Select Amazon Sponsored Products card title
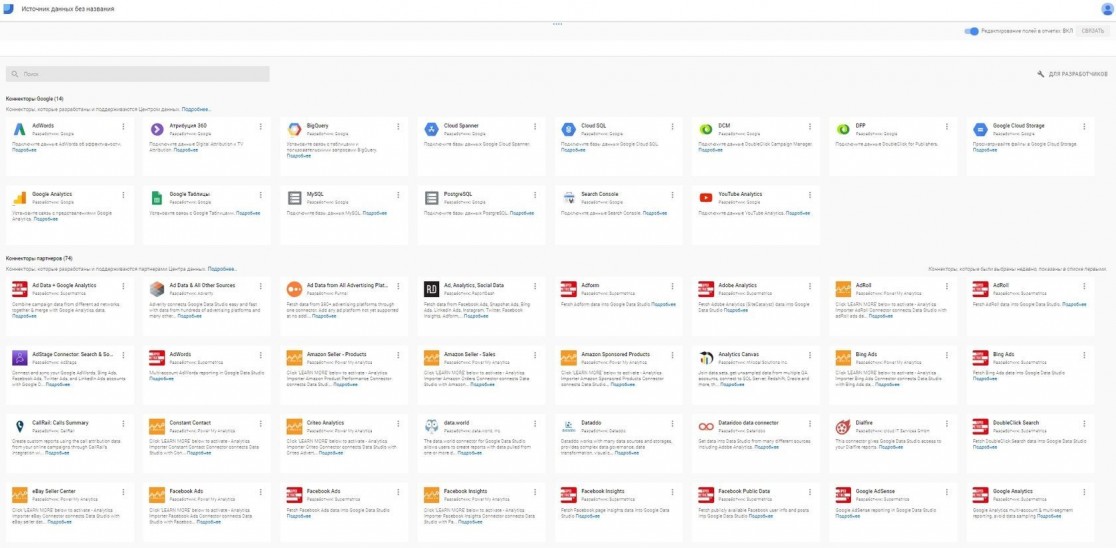This screenshot has height=548, width=1116. (616, 354)
